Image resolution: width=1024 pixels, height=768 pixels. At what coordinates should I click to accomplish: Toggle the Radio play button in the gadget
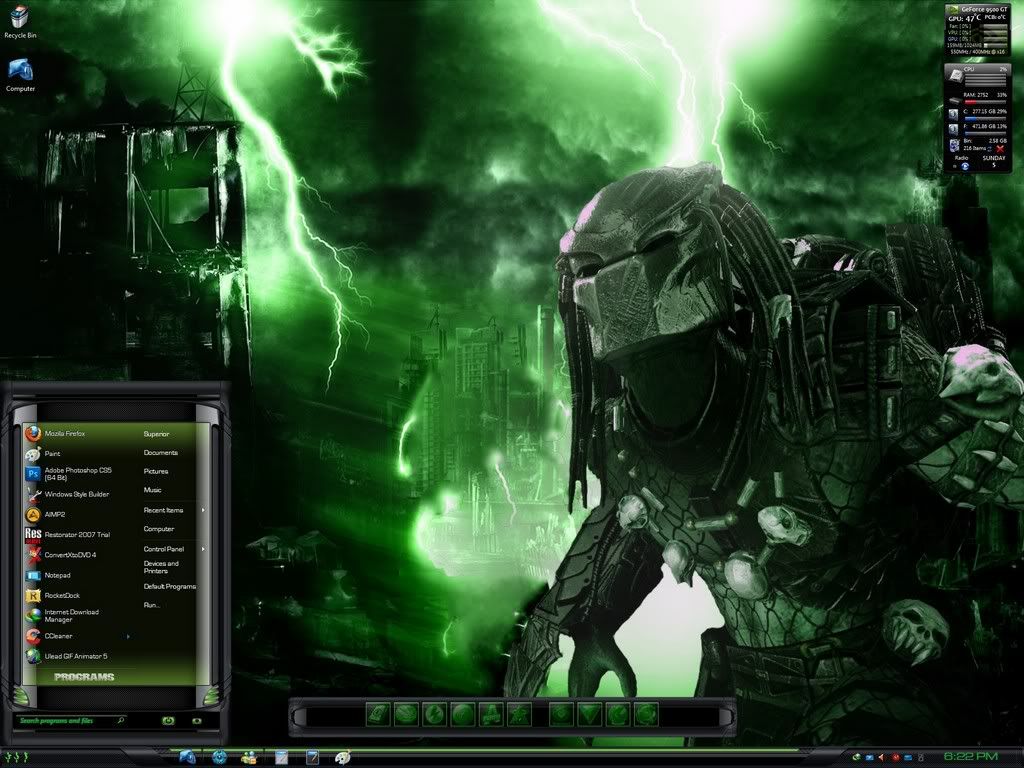[965, 166]
